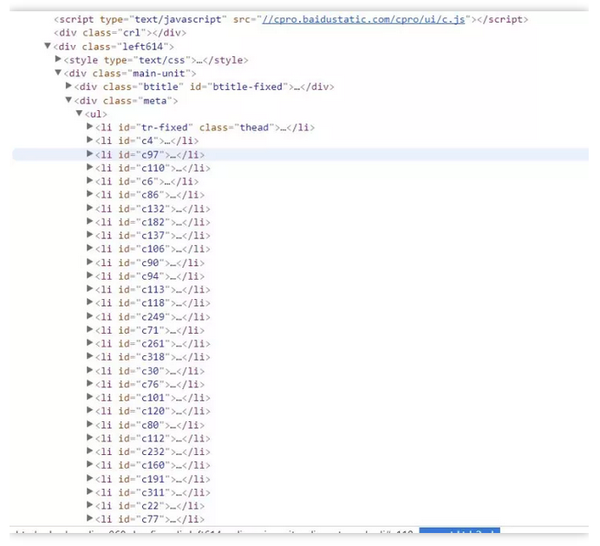The image size is (600, 546).
Task: Select the div class crl line
Action: [120, 33]
